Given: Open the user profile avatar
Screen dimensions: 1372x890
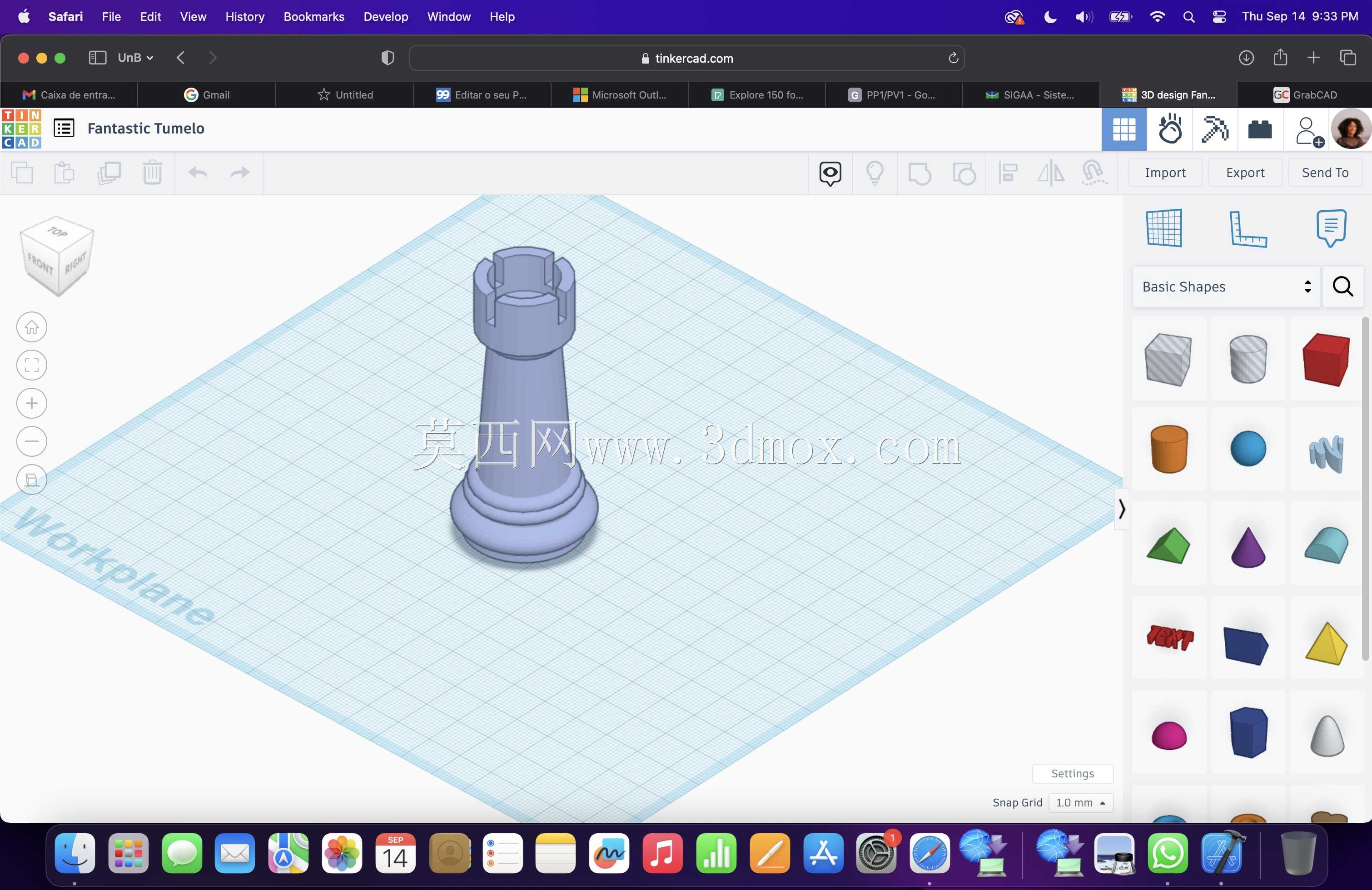Looking at the screenshot, I should (x=1351, y=129).
